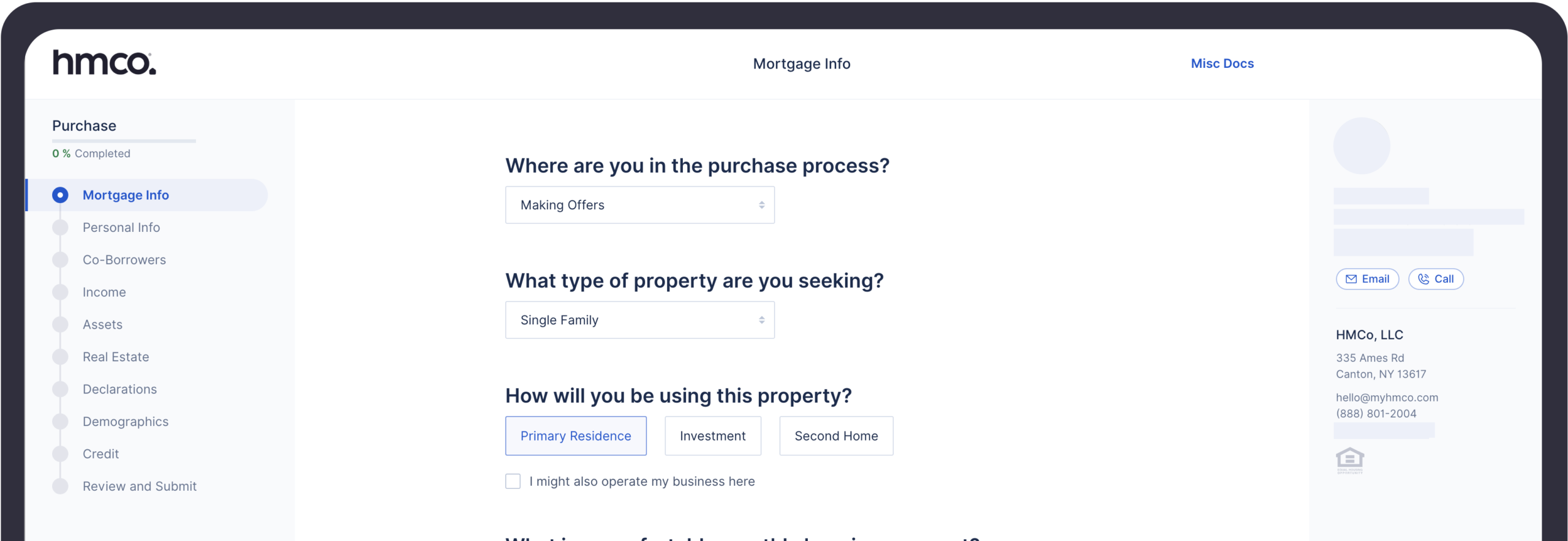Viewport: 1568px width, 541px height.
Task: Choose Investment as property use
Action: (712, 436)
